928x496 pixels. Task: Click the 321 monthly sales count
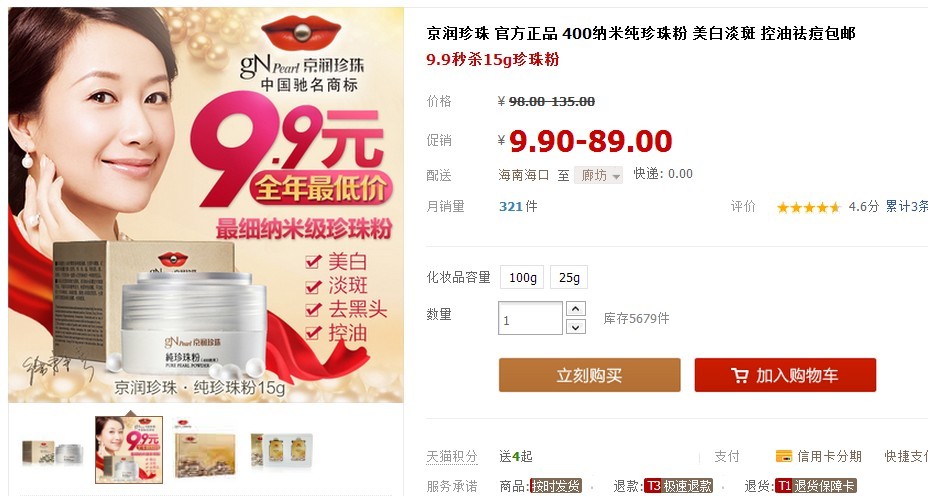tap(511, 207)
